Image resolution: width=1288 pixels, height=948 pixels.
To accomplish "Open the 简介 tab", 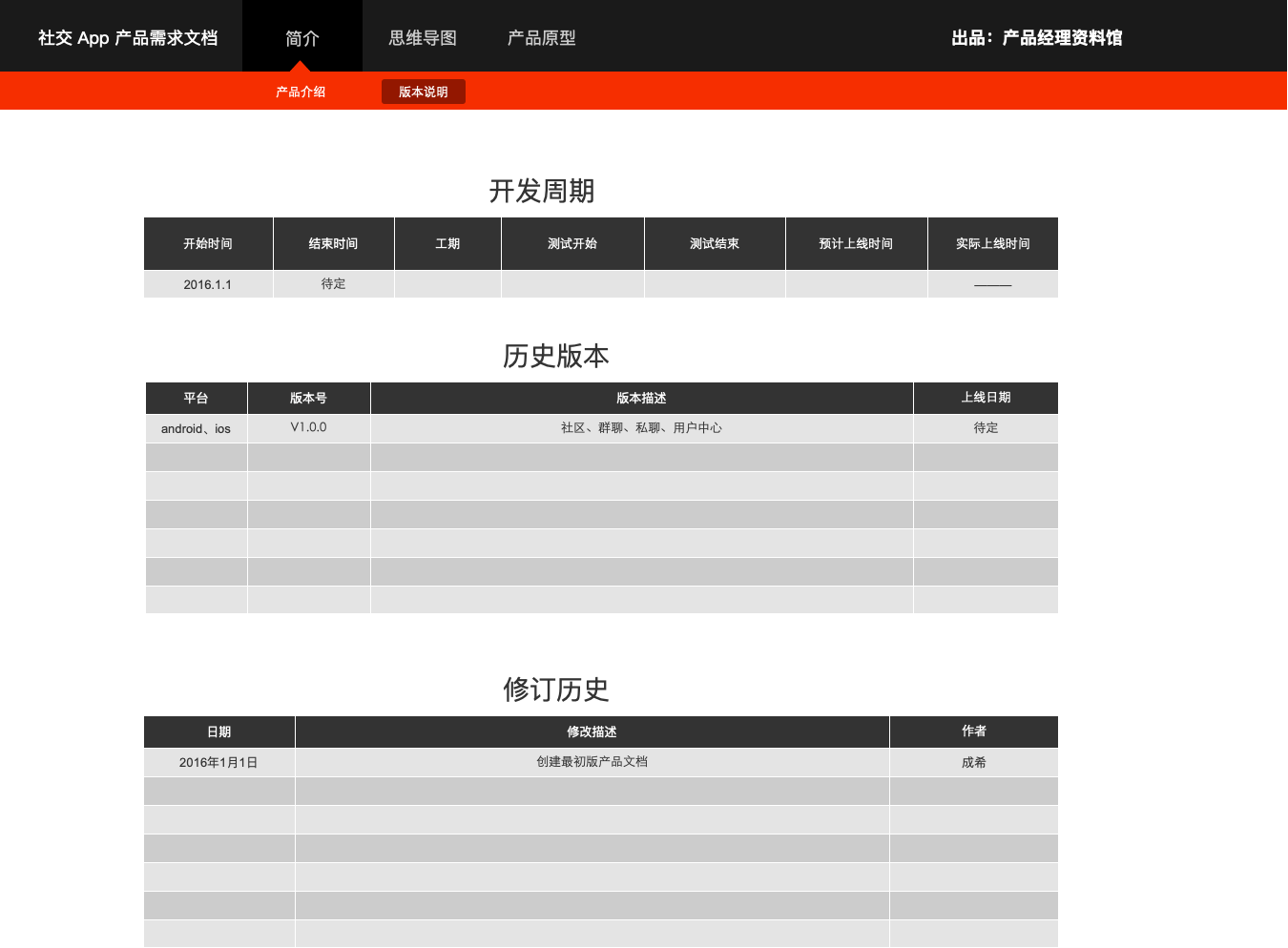I will coord(302,37).
